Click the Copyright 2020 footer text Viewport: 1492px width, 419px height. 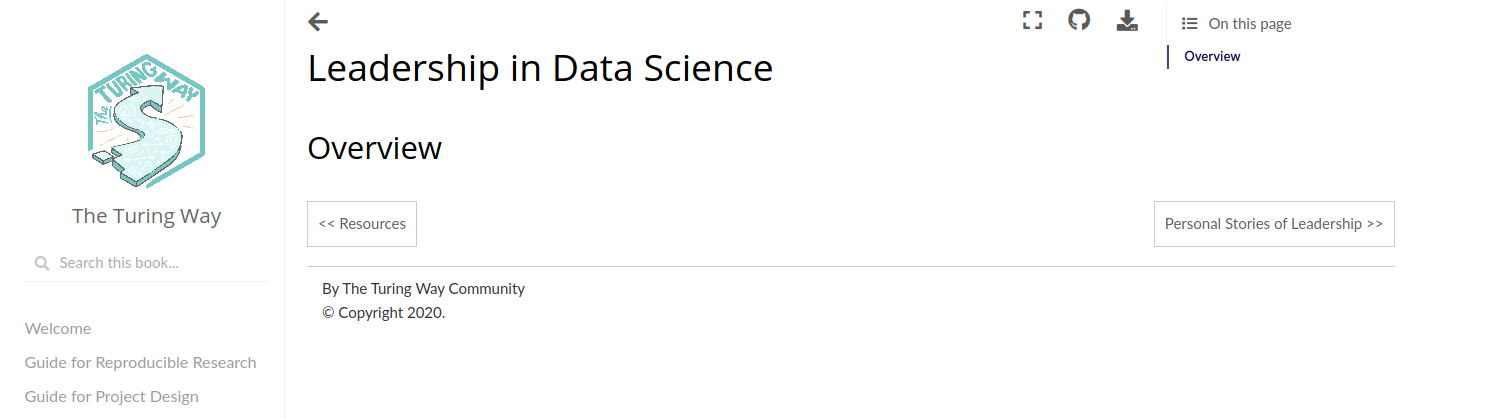click(x=383, y=312)
